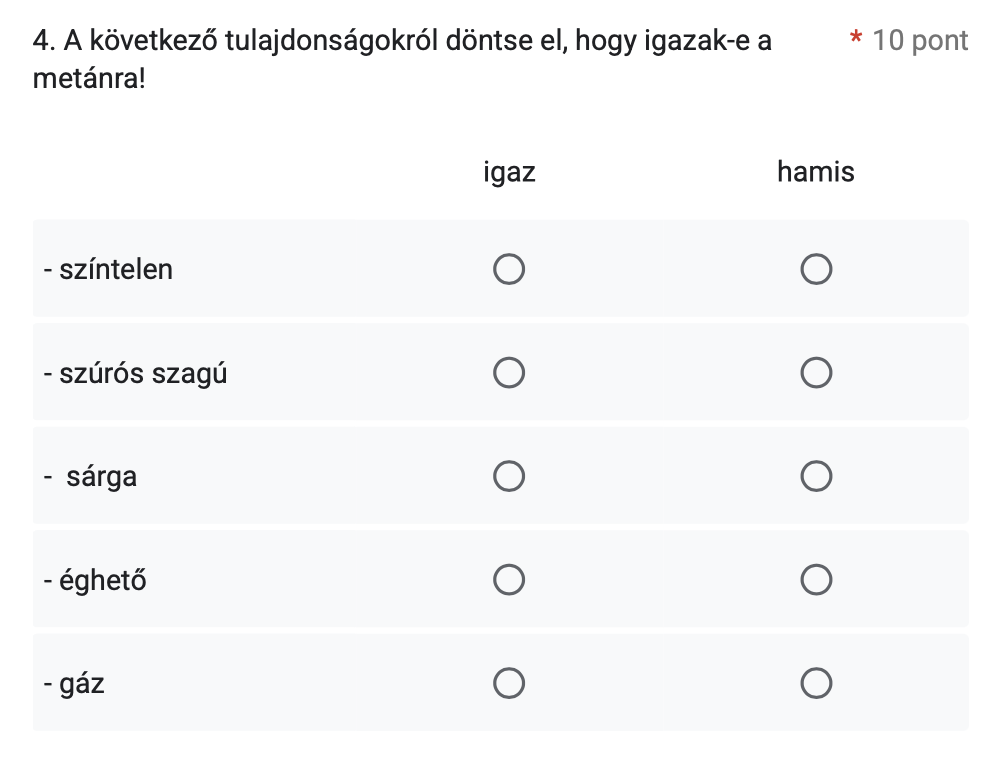Click the hamis column header

point(816,172)
